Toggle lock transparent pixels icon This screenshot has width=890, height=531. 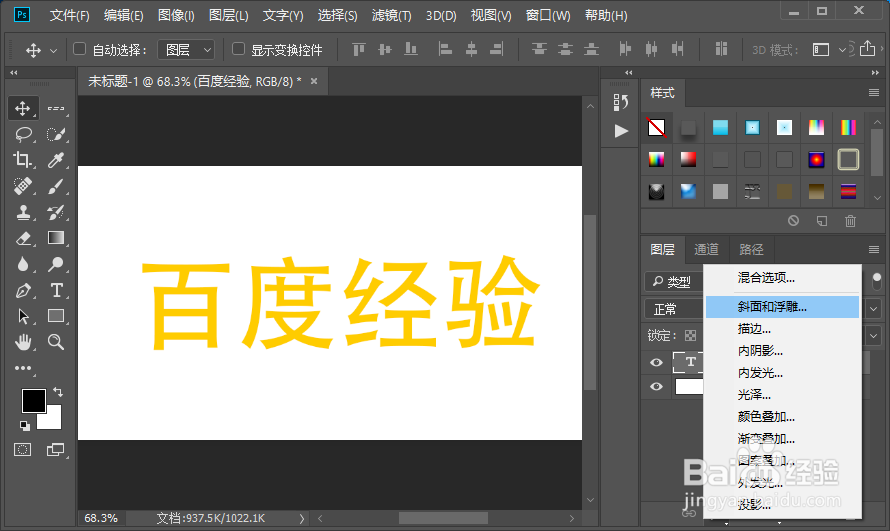pos(690,336)
